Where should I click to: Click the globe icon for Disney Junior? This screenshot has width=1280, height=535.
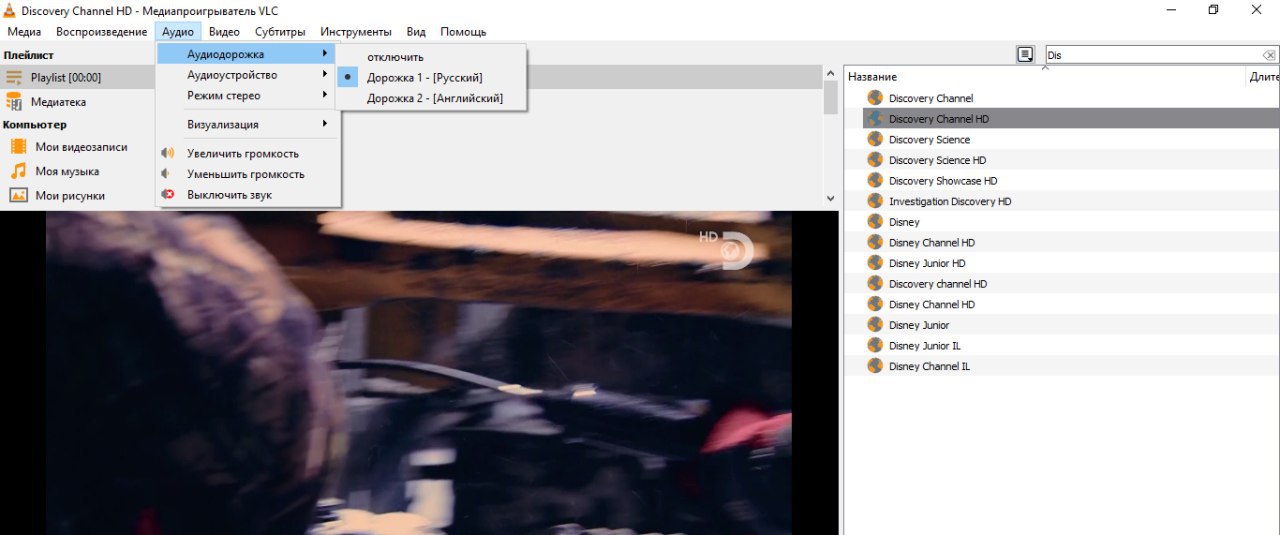pyautogui.click(x=875, y=325)
